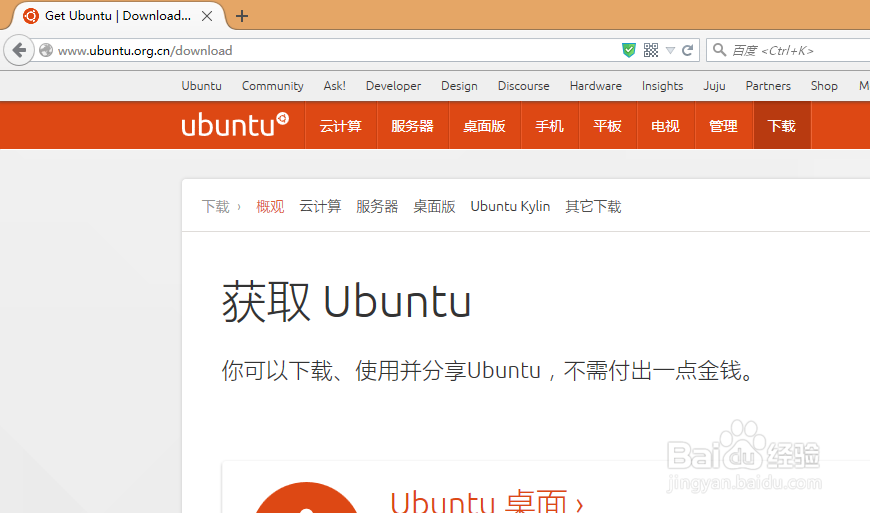
Task: Open the Partners link
Action: point(768,86)
